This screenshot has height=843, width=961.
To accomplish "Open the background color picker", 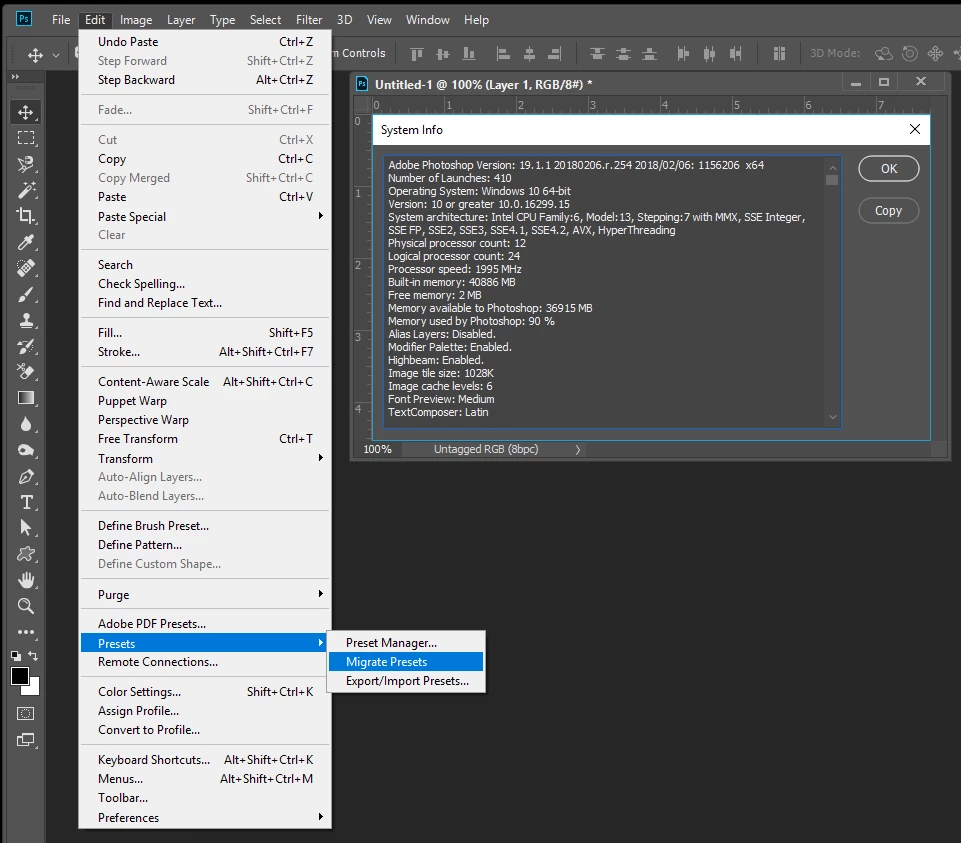I will click(x=34, y=689).
